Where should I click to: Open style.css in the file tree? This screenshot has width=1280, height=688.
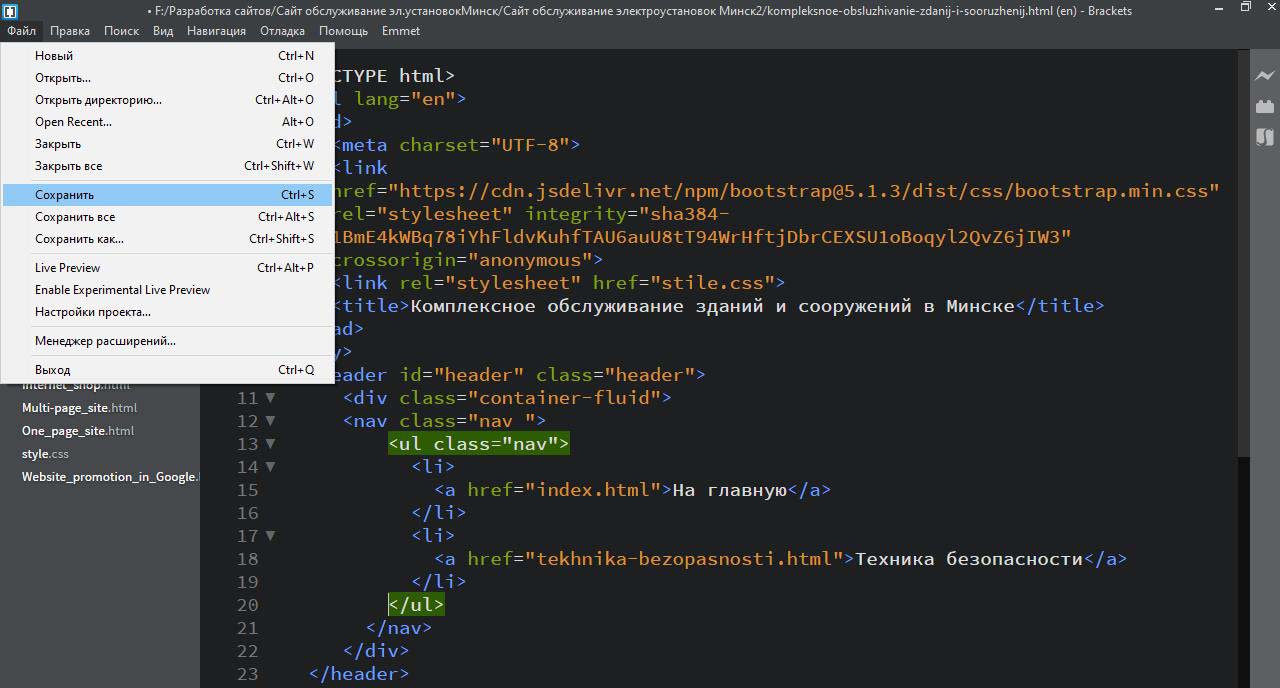tap(45, 454)
